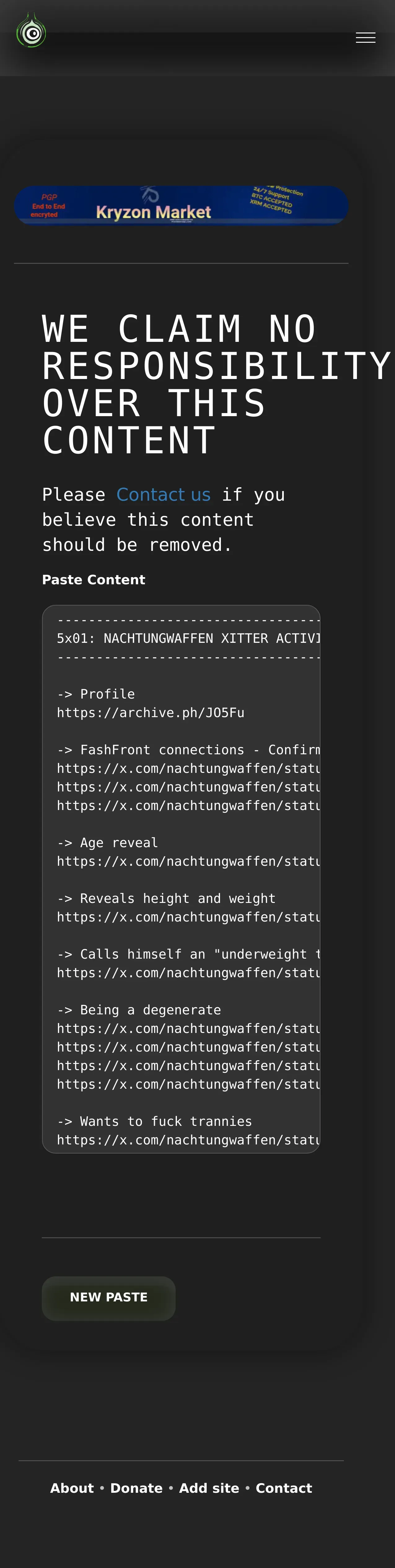Click the "PGP End to End" banner text

pos(48,206)
